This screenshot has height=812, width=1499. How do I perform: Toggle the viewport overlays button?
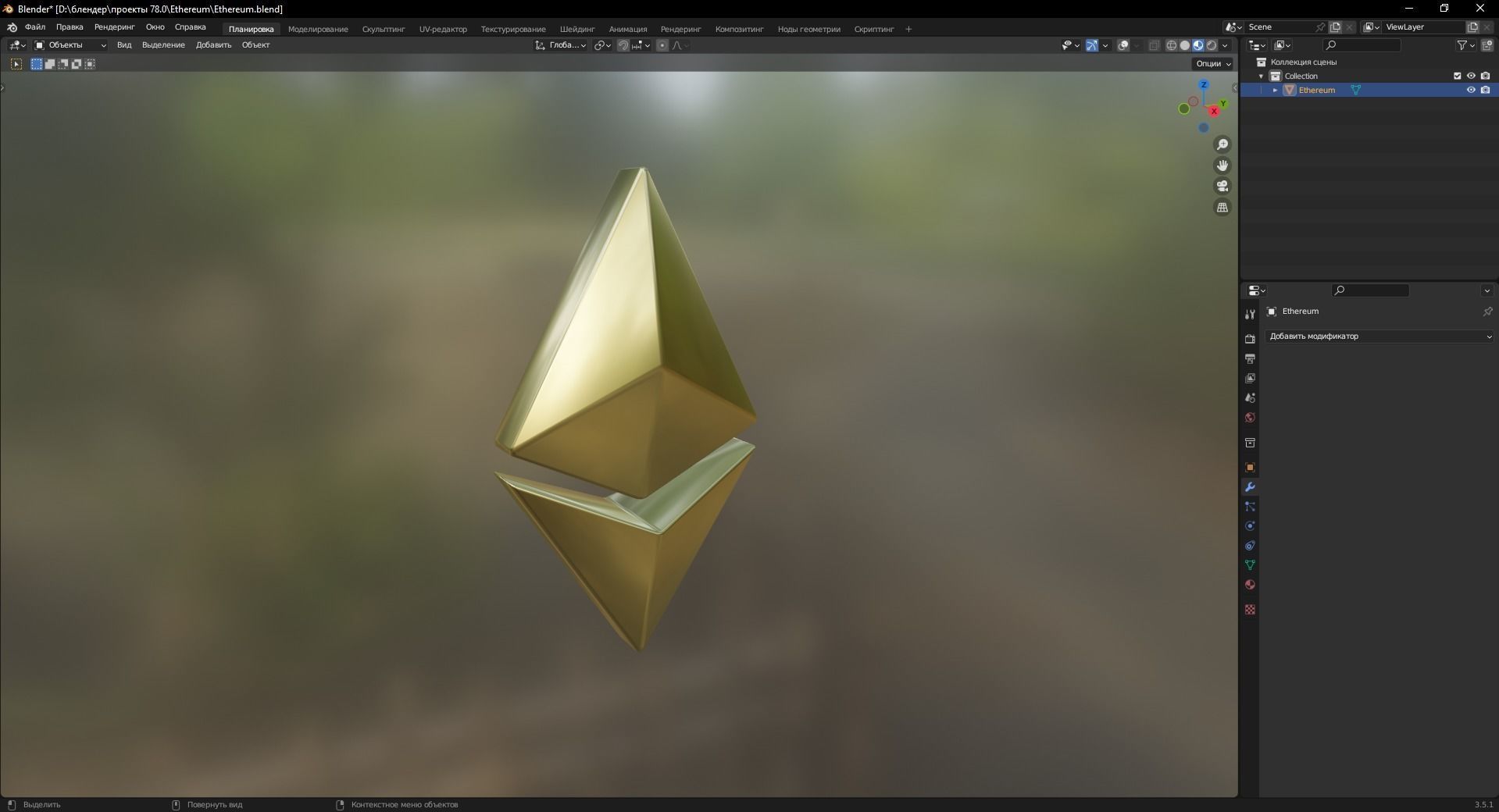click(1123, 45)
